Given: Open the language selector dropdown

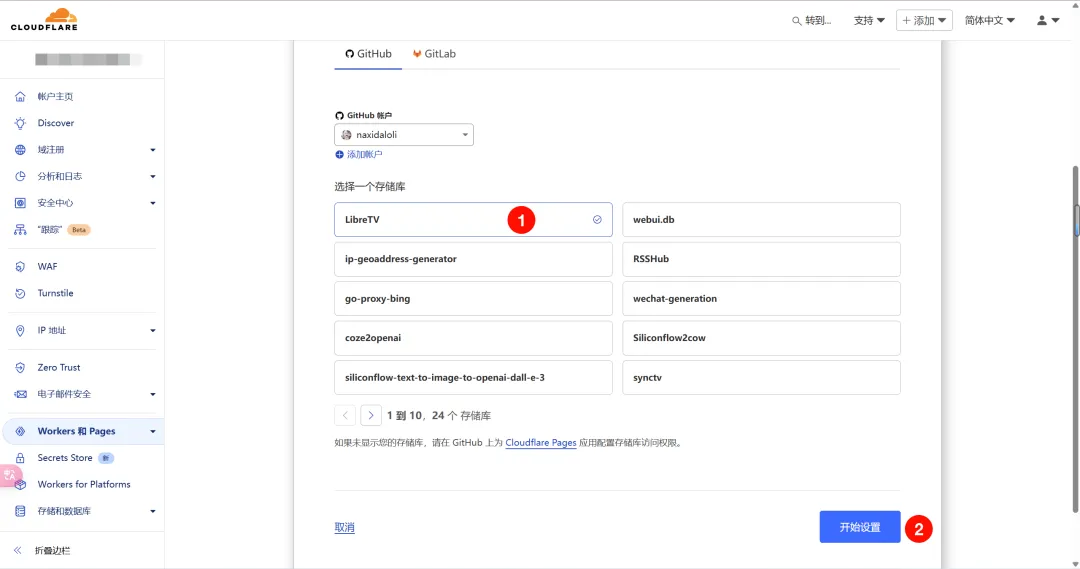Looking at the screenshot, I should (x=989, y=21).
